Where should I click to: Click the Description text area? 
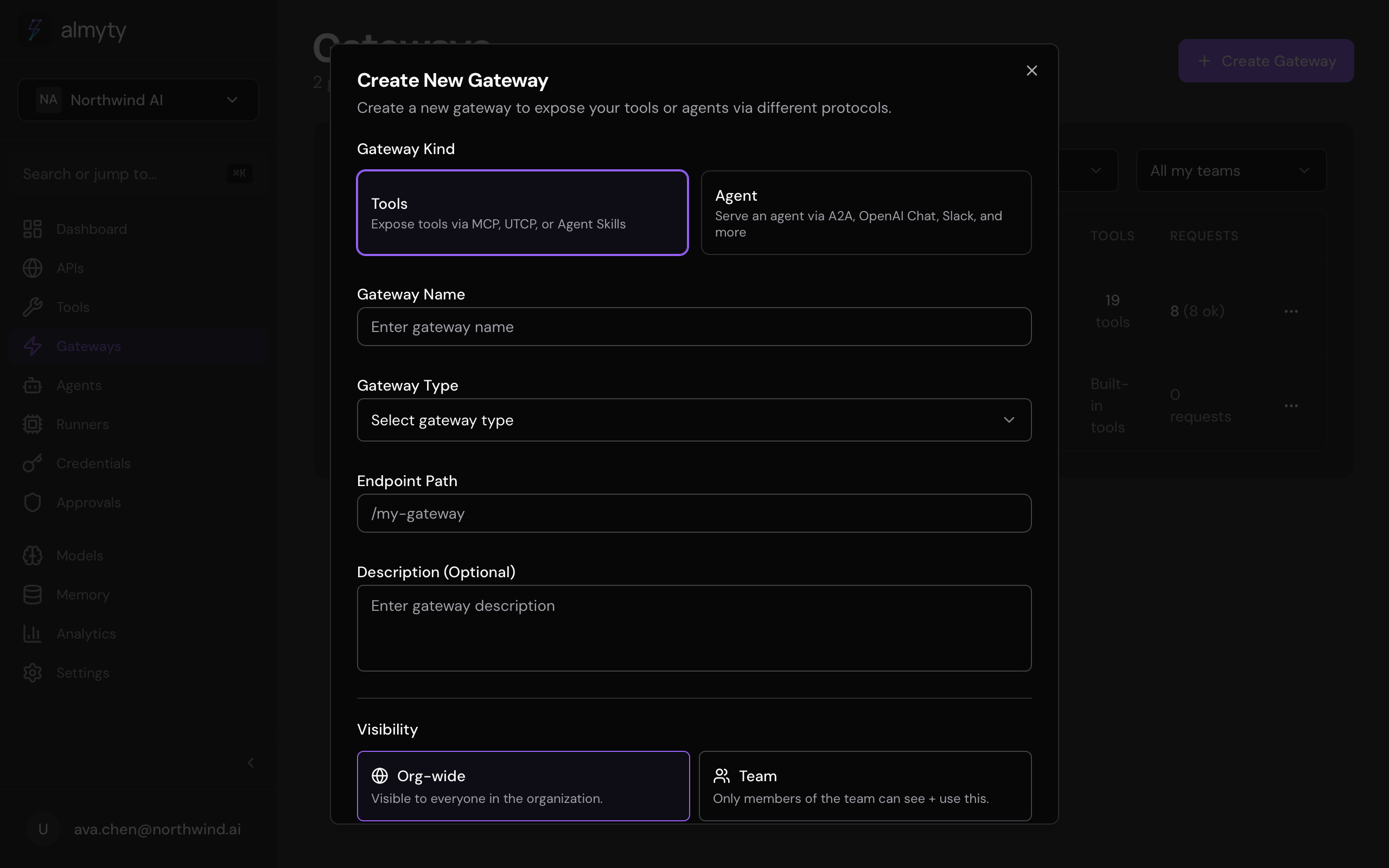(x=694, y=628)
